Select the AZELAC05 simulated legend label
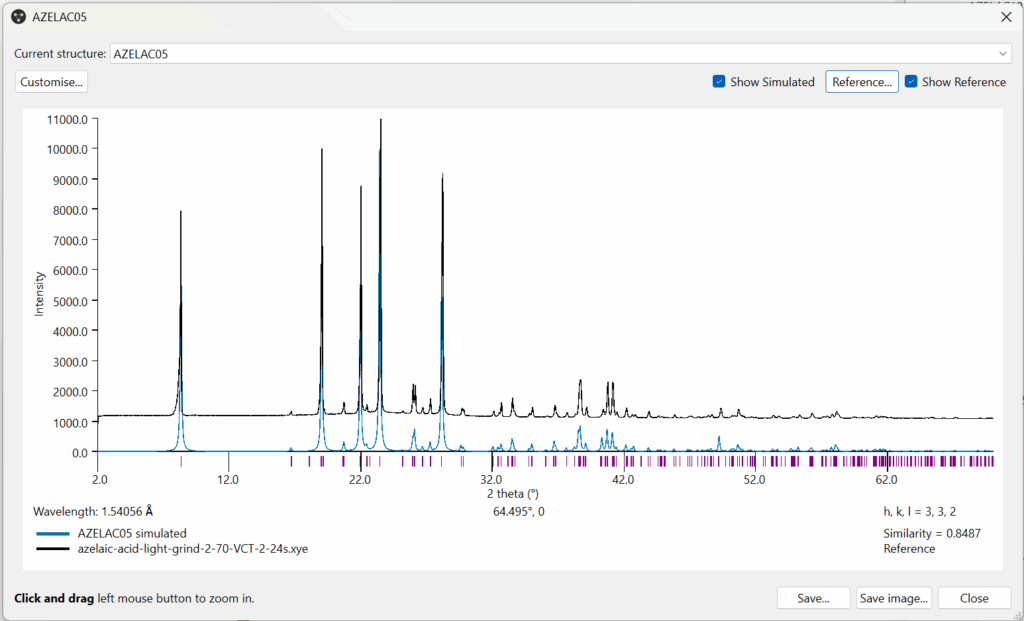 pos(132,534)
